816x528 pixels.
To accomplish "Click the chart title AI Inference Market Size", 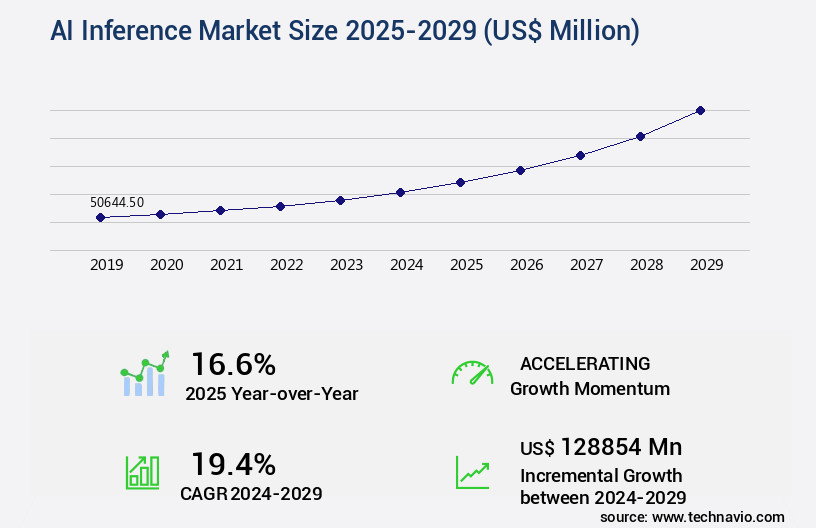I will [345, 31].
